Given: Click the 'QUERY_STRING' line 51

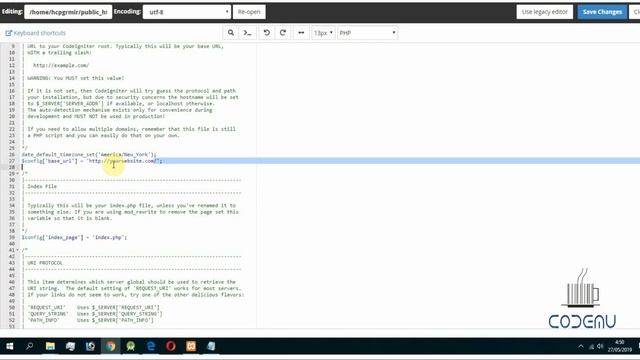Looking at the screenshot, I should click(95, 314).
